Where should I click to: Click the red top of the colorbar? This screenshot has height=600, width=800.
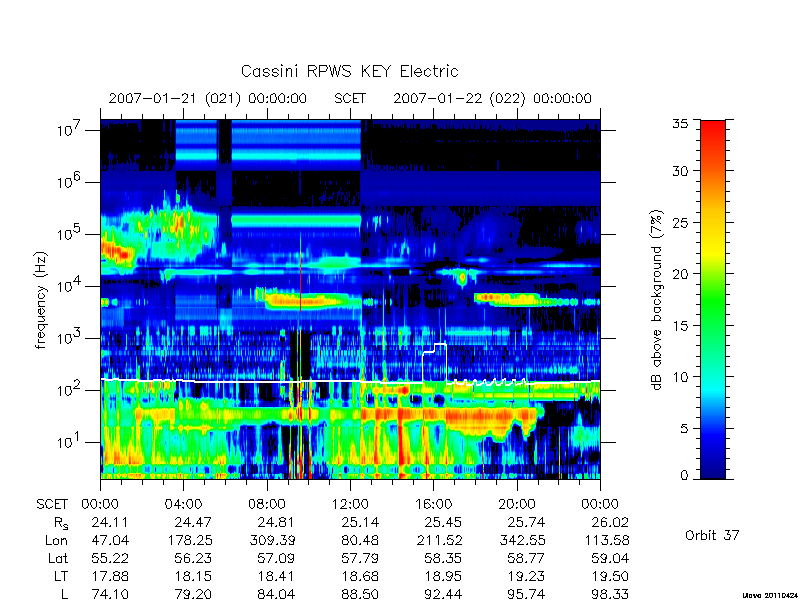point(713,128)
